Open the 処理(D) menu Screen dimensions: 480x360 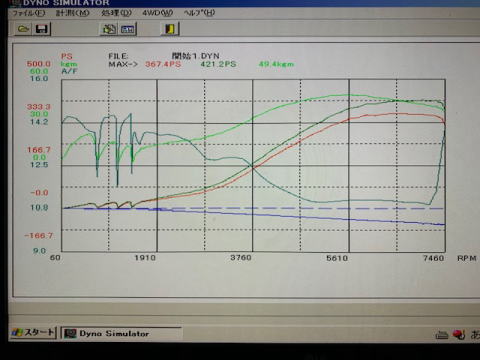point(116,13)
